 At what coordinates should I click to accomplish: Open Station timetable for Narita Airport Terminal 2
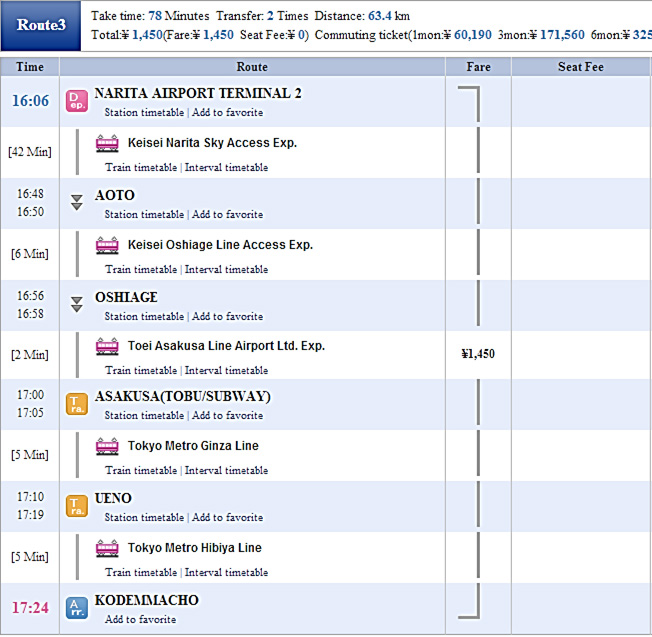[x=144, y=113]
